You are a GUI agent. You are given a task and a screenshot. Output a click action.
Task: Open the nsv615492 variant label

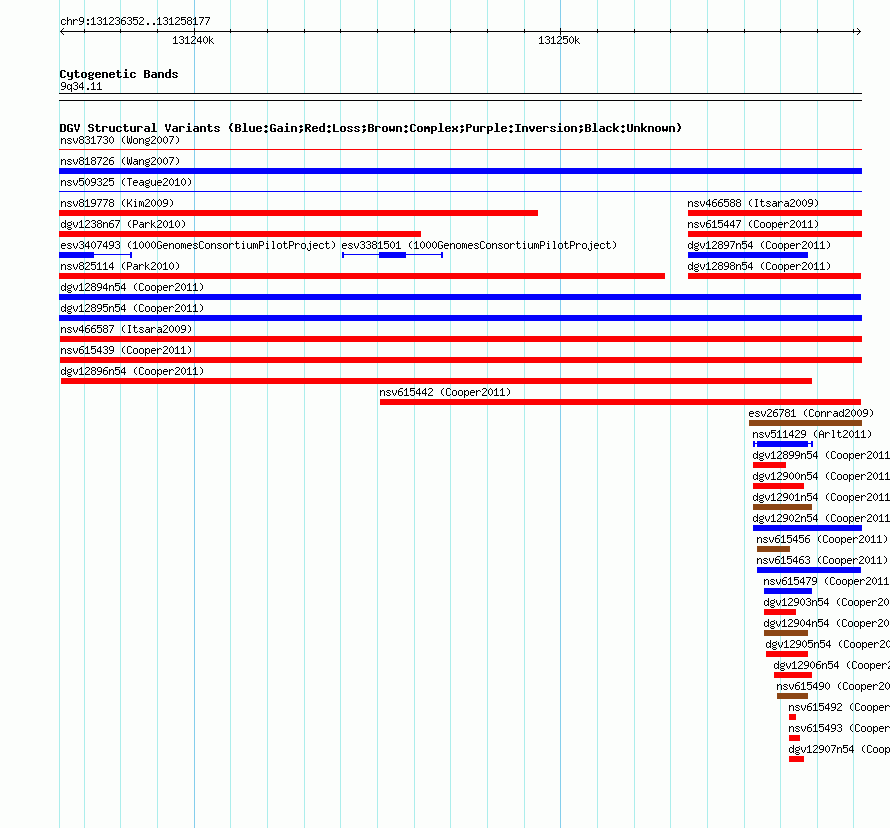(x=838, y=707)
